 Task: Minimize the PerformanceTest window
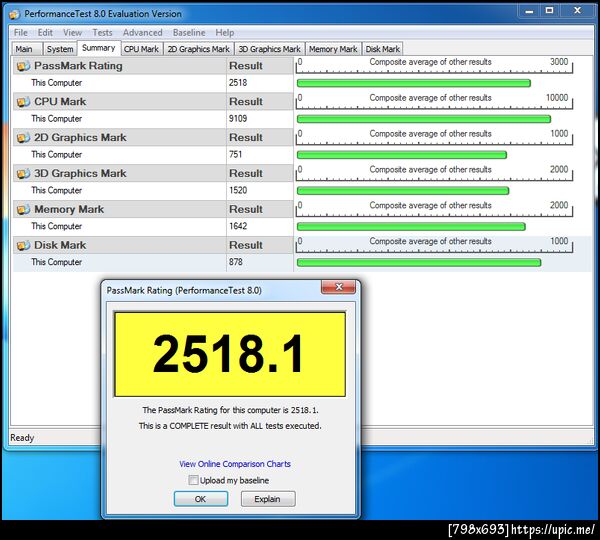click(x=529, y=11)
